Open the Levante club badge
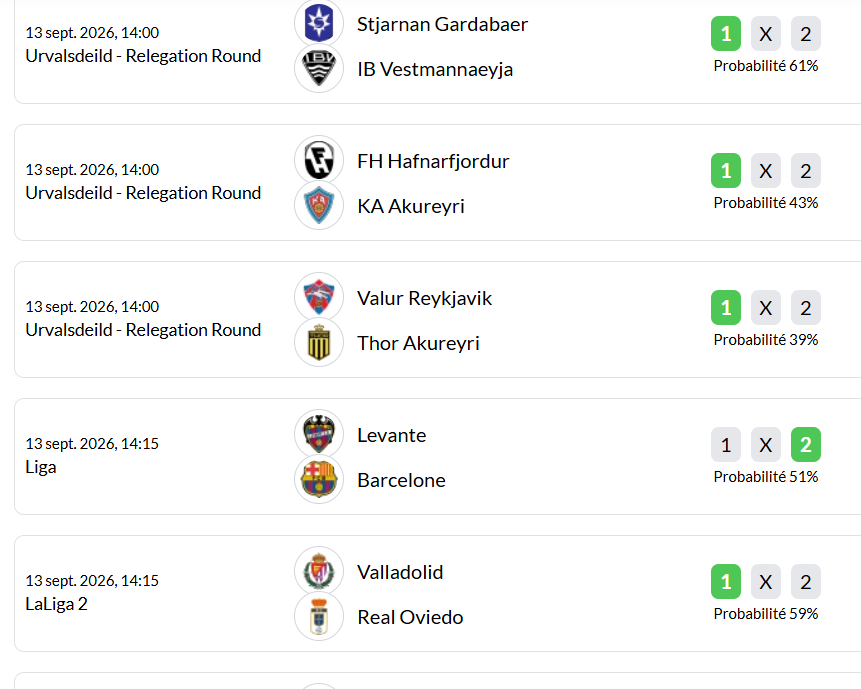 pyautogui.click(x=318, y=434)
